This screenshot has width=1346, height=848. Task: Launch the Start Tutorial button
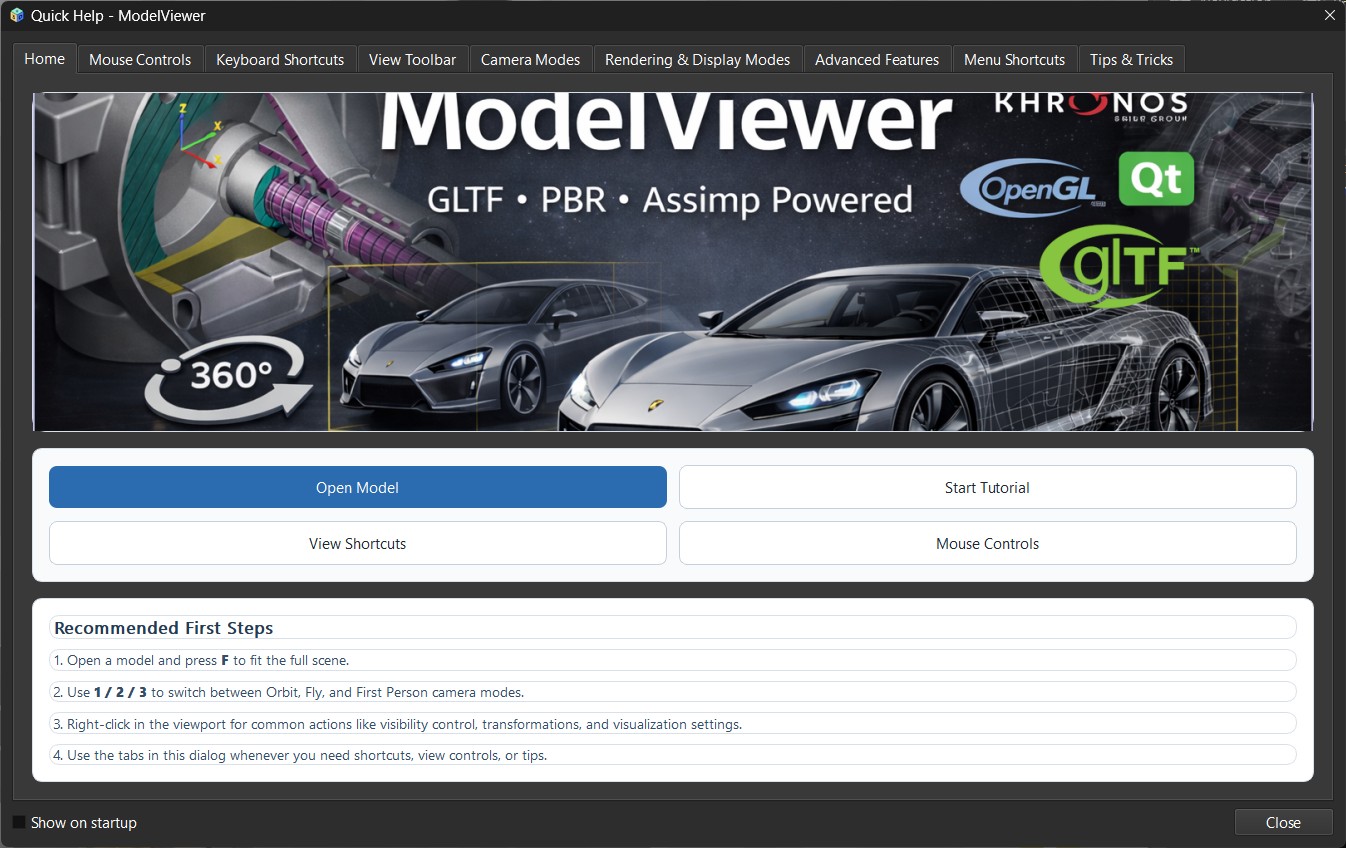(x=987, y=487)
